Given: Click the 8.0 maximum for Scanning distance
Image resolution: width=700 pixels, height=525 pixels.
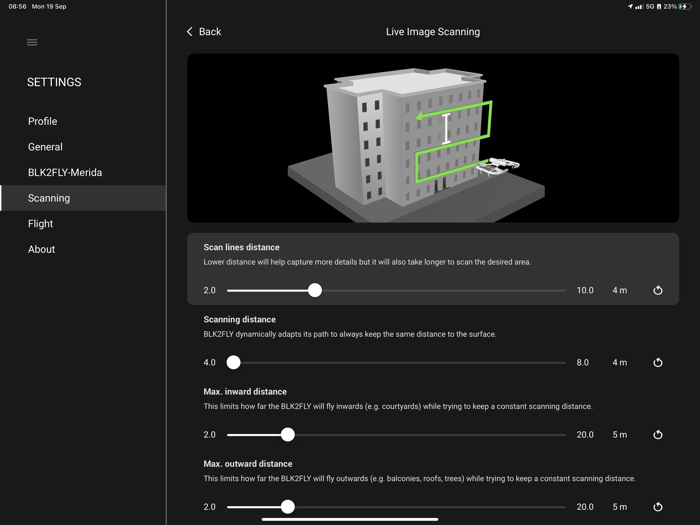Looking at the screenshot, I should point(583,362).
